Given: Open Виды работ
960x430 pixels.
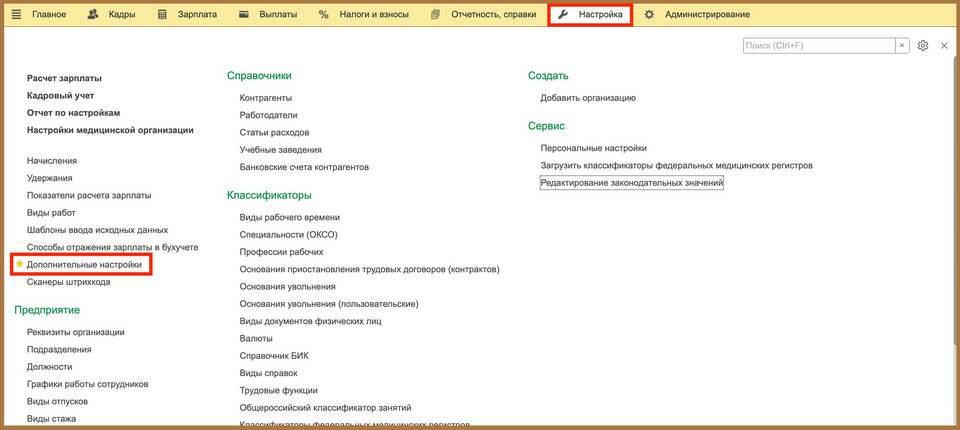Looking at the screenshot, I should click(51, 213).
